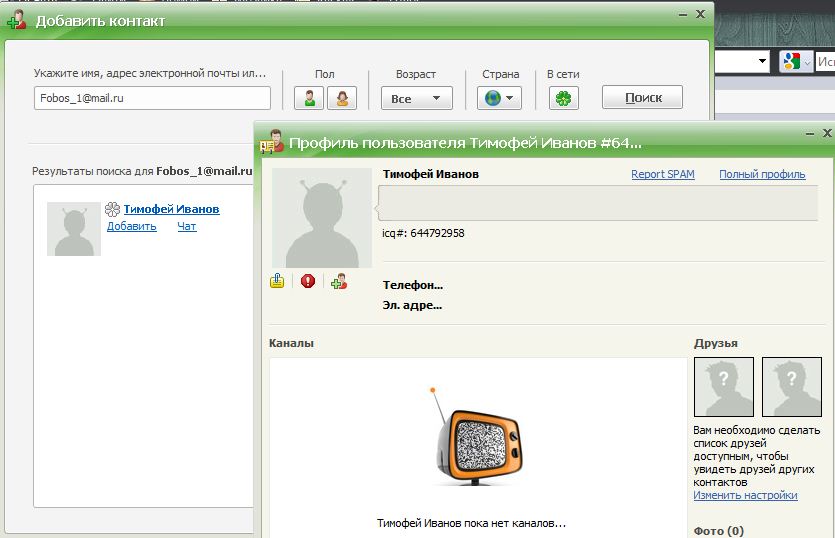Minimize the profile window

click(x=810, y=133)
